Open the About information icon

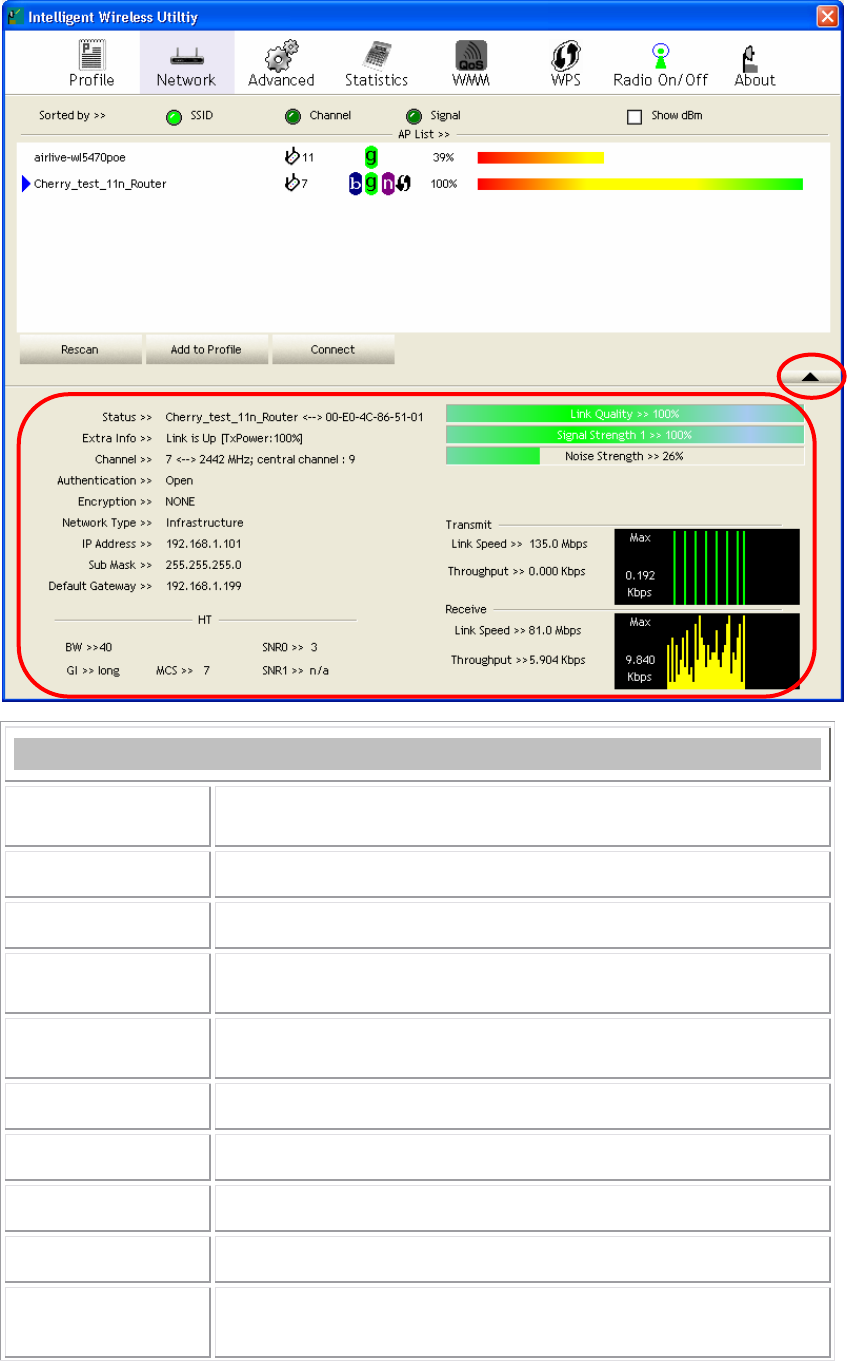pos(754,56)
